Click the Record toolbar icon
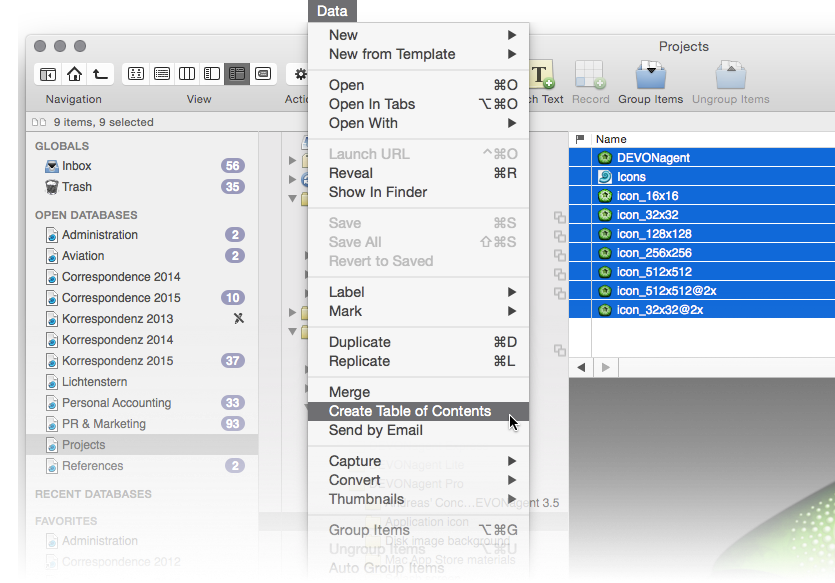The image size is (835, 583). [x=590, y=75]
